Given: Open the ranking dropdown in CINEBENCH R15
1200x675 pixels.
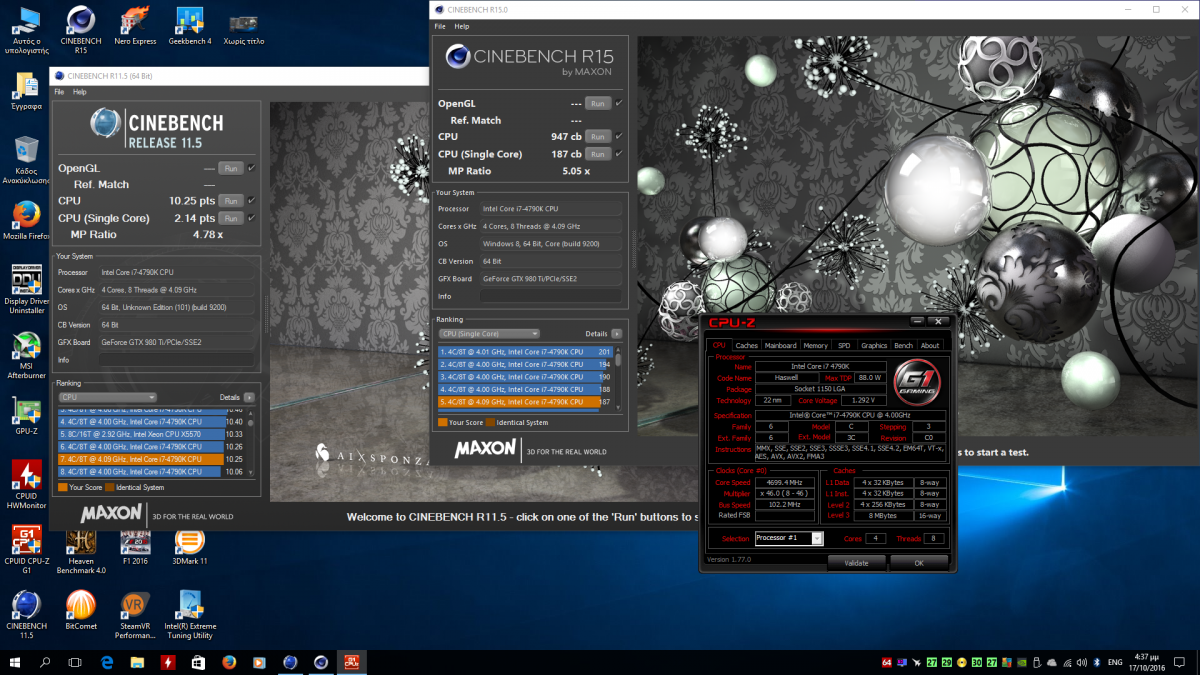Looking at the screenshot, I should click(x=489, y=333).
